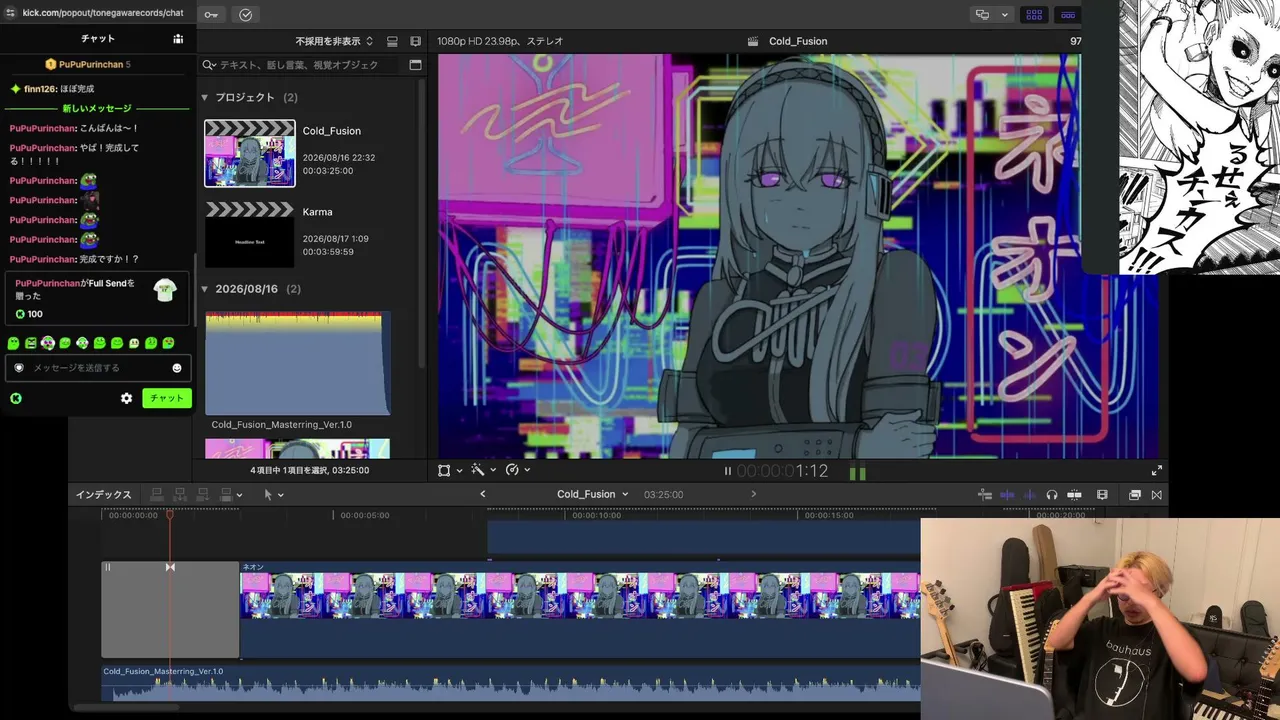The width and height of the screenshot is (1280, 720).
Task: Toggle audio skimming in the timeline
Action: 1029,495
